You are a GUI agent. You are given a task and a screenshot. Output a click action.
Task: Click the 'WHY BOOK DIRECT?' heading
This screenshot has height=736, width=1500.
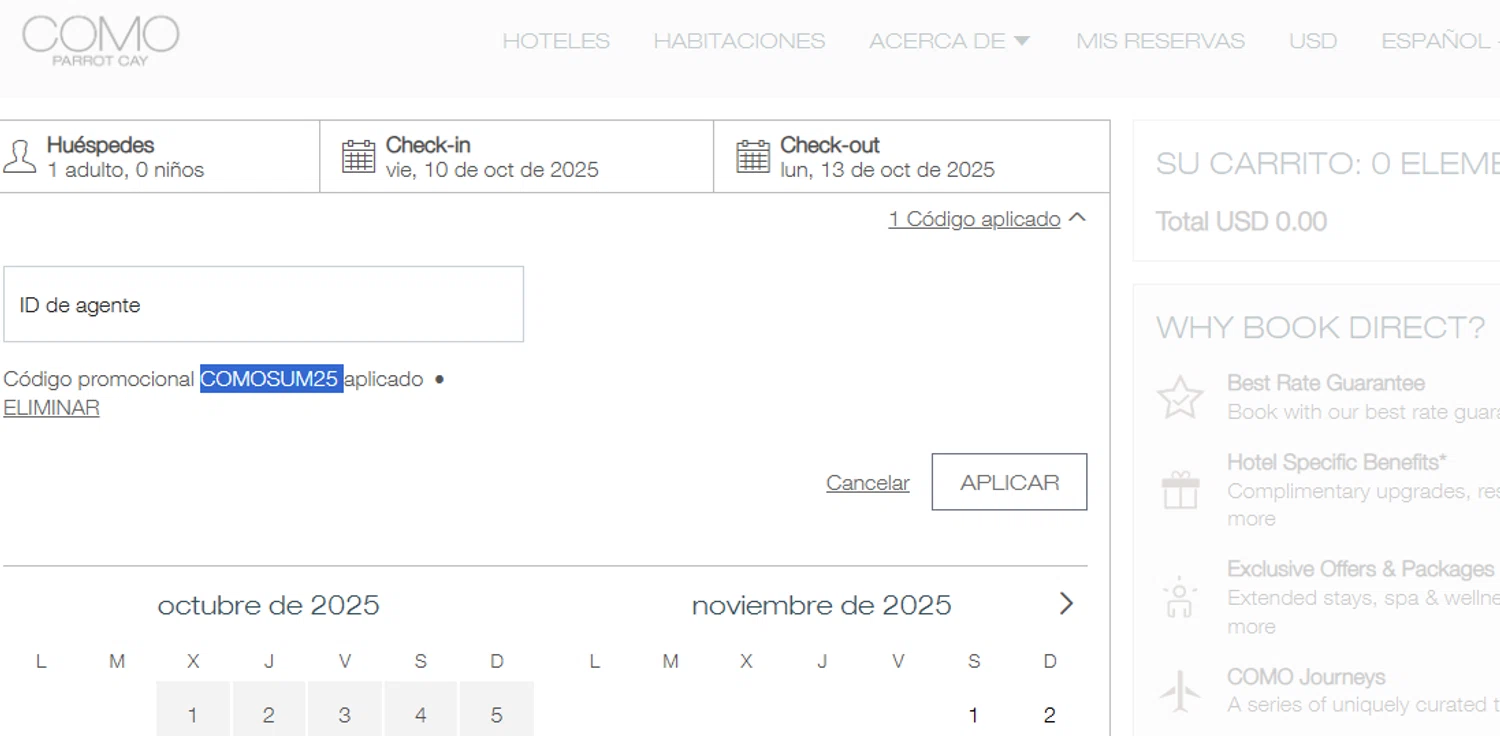click(1321, 327)
